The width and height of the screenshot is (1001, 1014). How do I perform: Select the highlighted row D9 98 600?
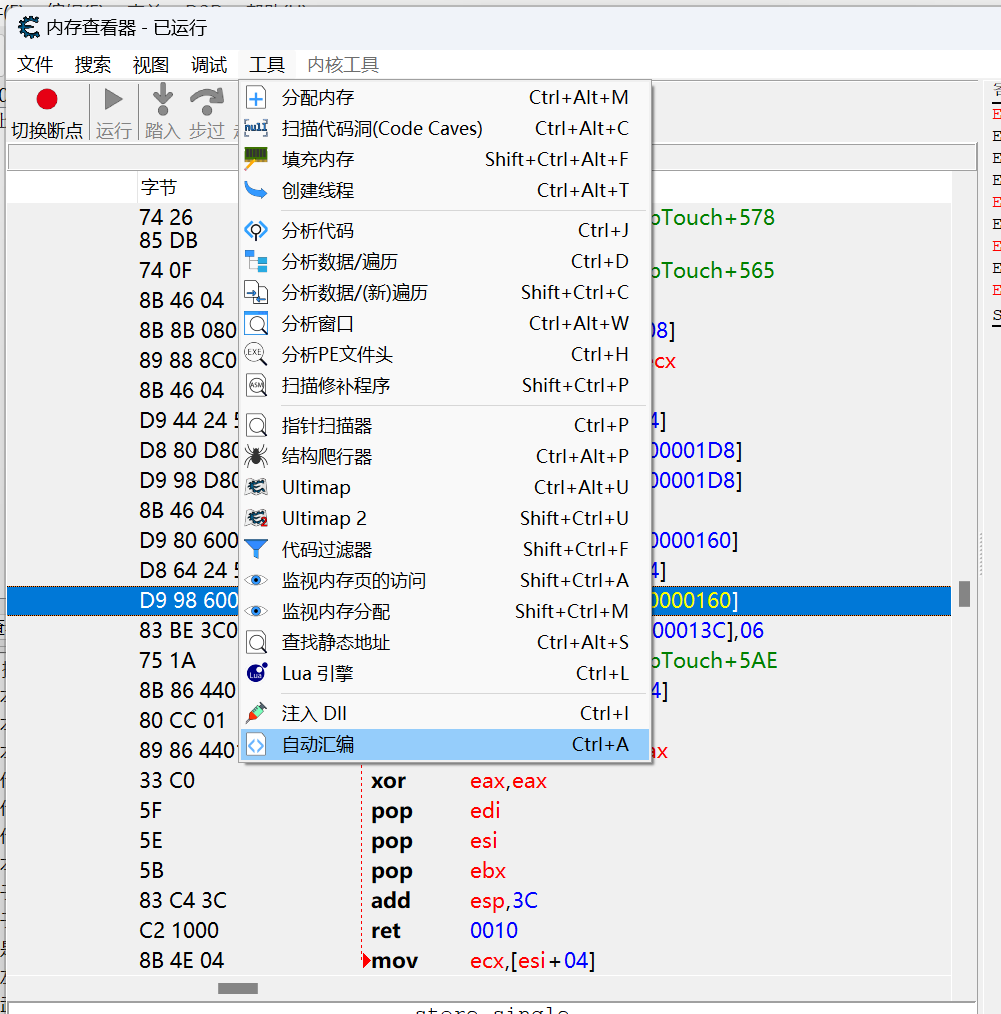click(479, 600)
